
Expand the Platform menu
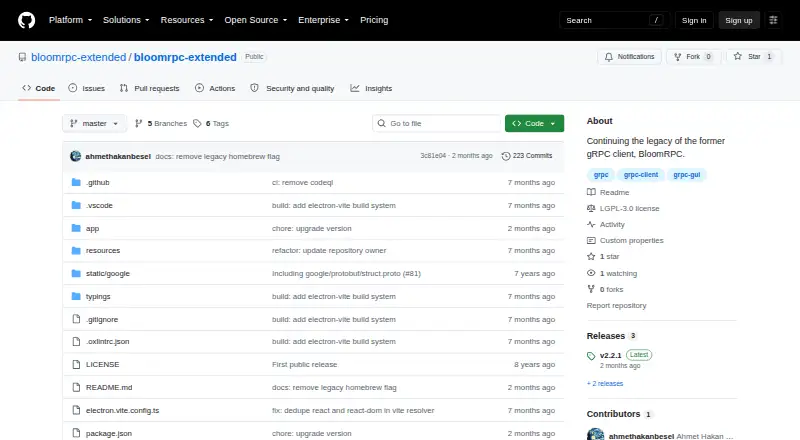coord(70,20)
